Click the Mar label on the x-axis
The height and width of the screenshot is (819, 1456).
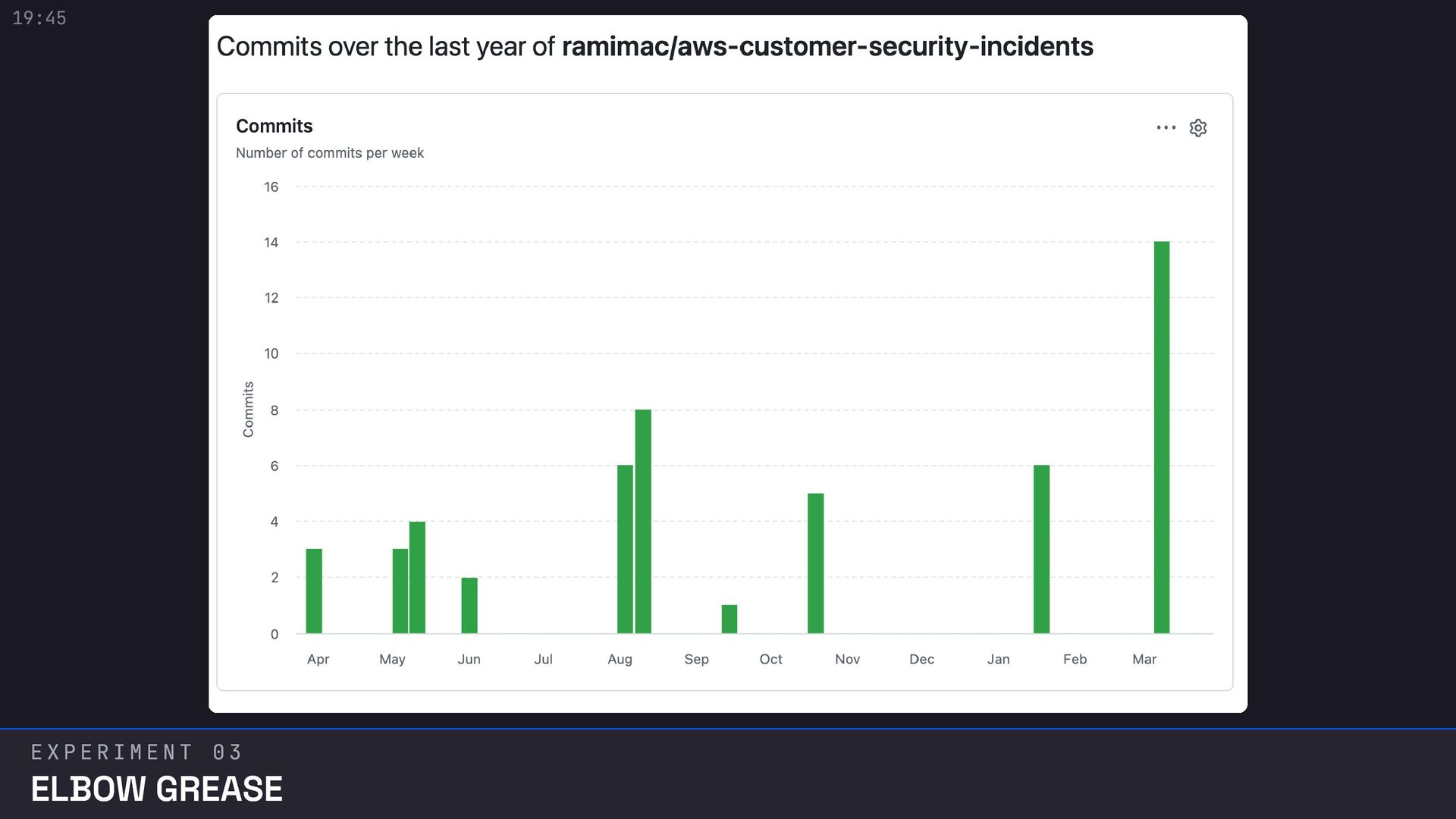tap(1144, 659)
